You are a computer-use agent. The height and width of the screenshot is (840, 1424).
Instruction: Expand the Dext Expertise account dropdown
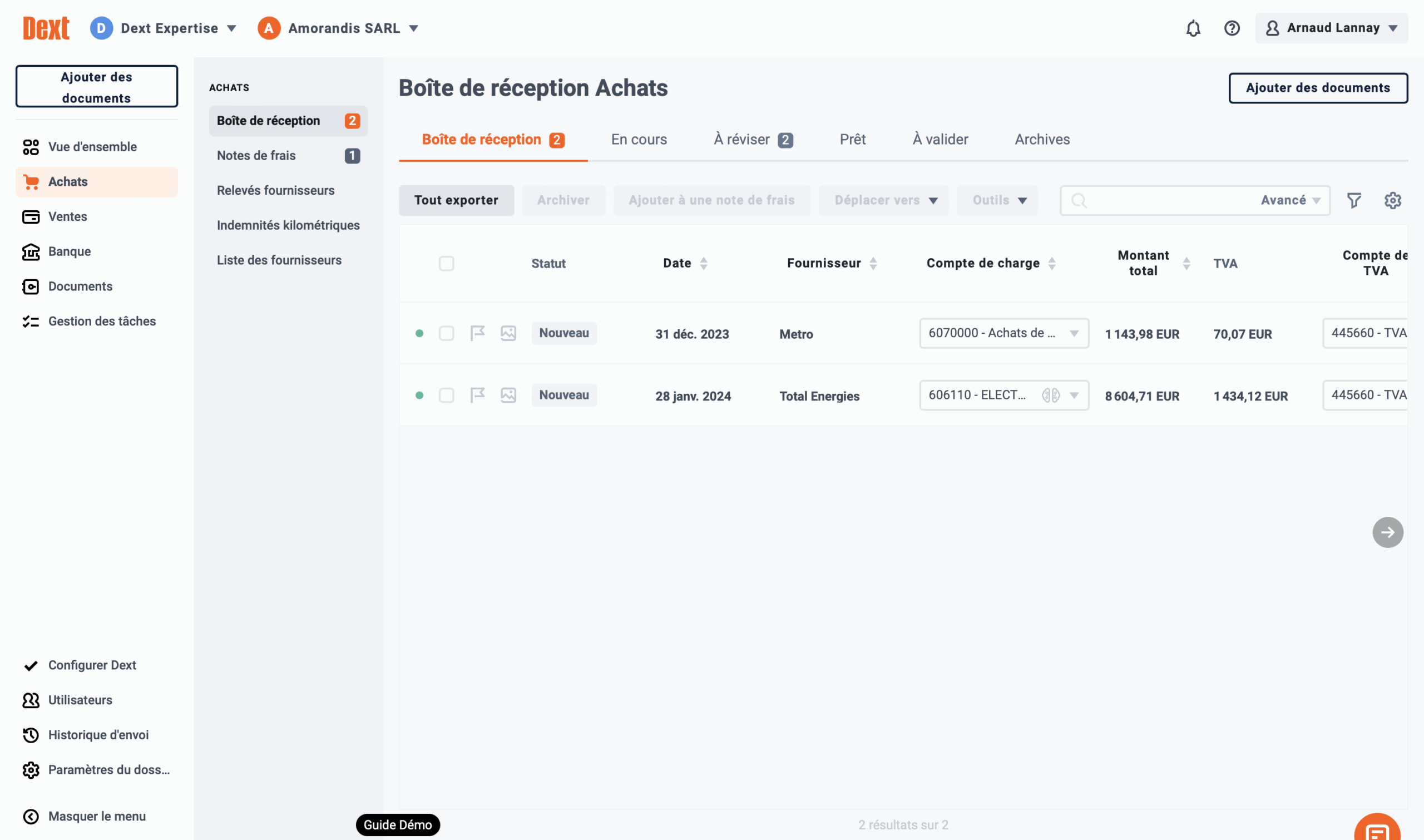(x=163, y=28)
